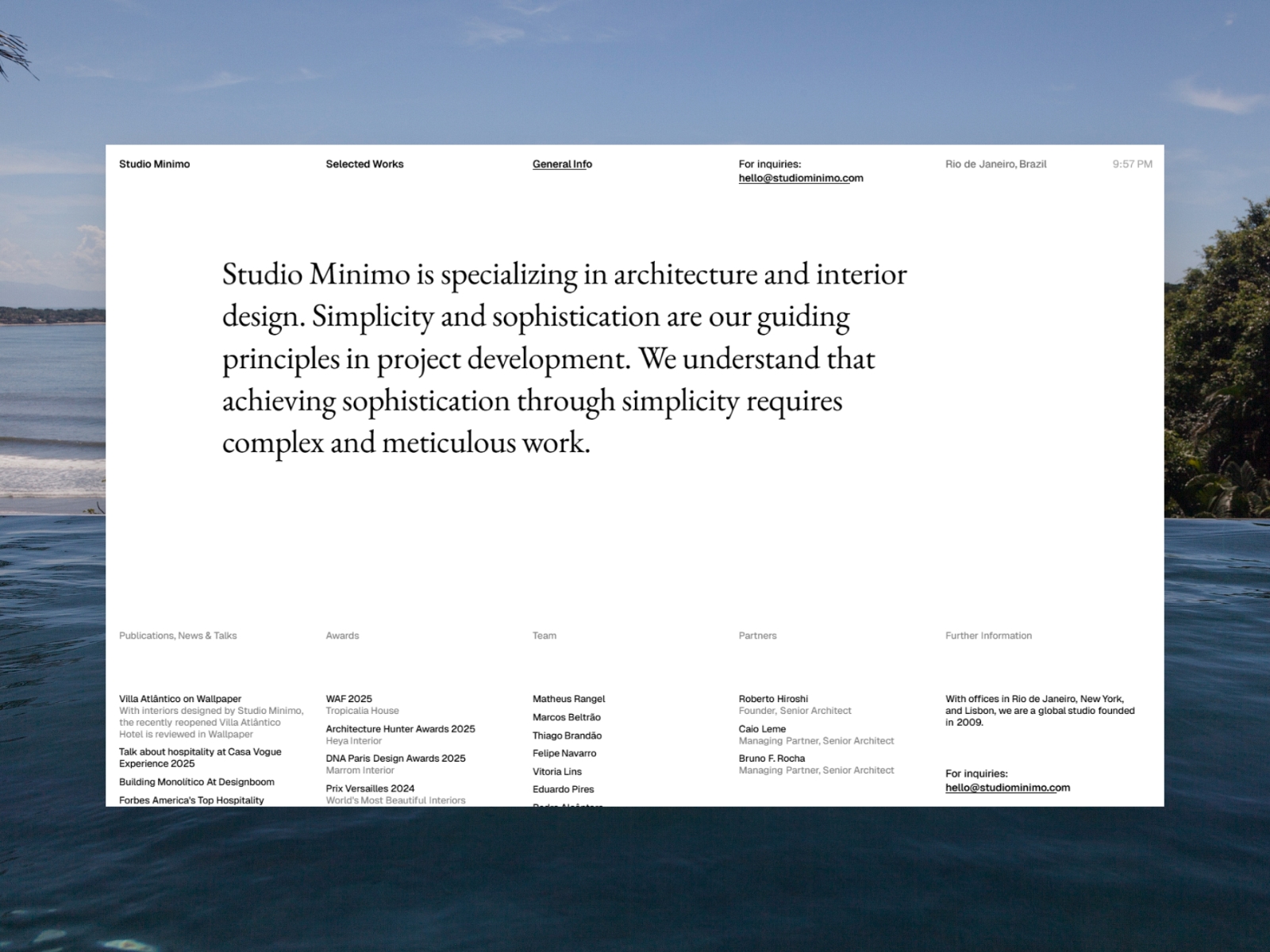Open the Selected Works page
This screenshot has height=952, width=1270.
pyautogui.click(x=365, y=164)
